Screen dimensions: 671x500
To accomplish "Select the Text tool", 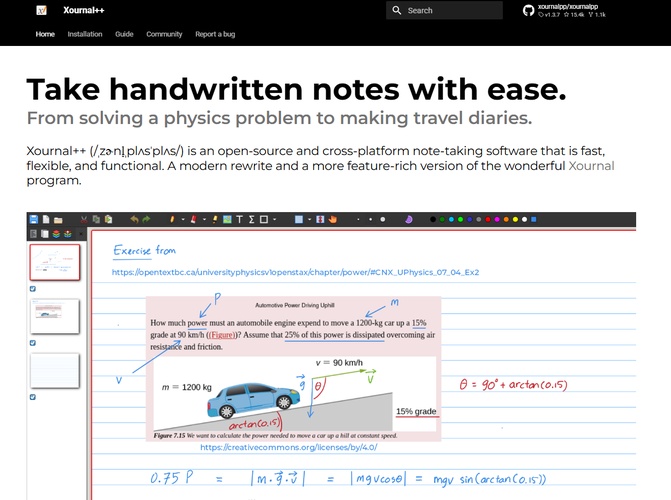I will pyautogui.click(x=239, y=220).
